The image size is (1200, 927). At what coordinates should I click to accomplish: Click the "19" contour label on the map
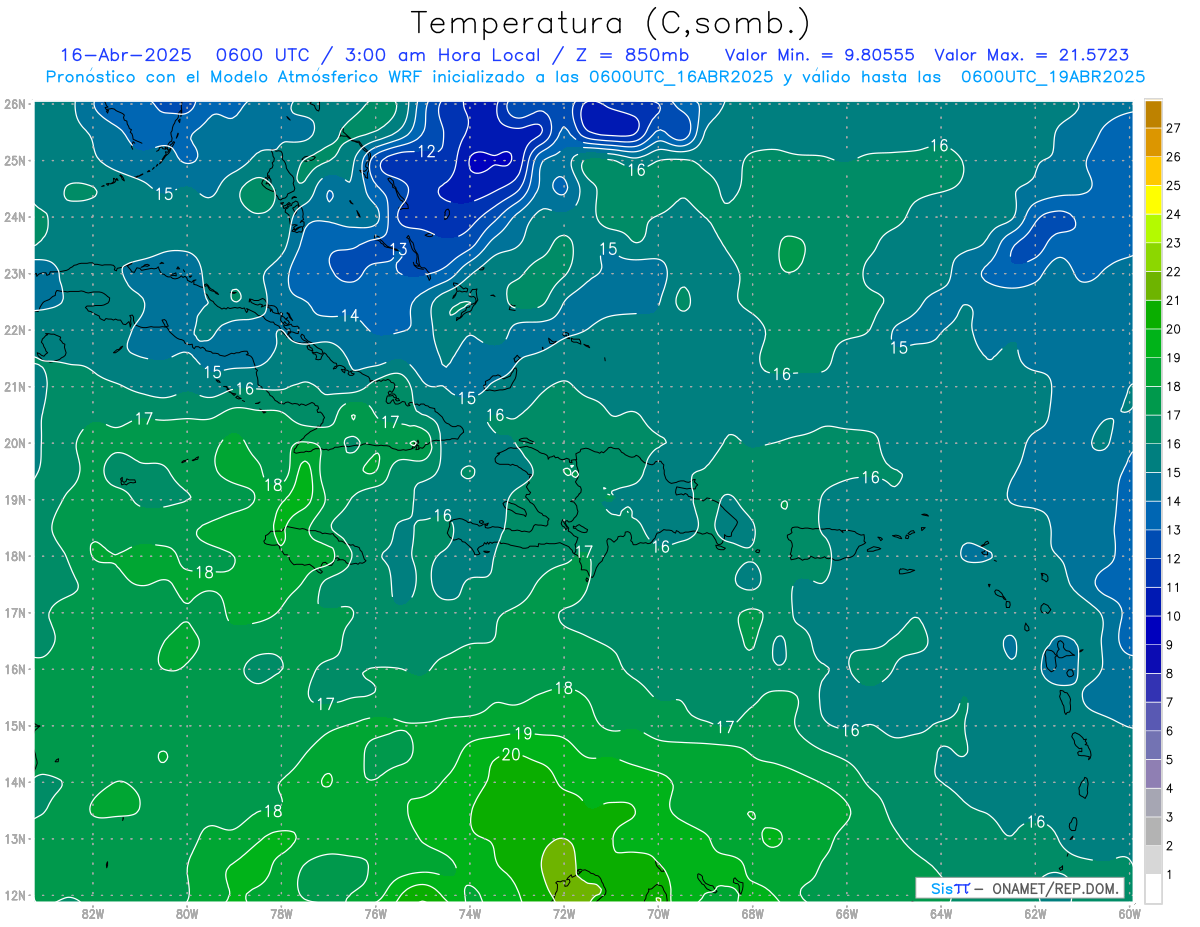pos(523,734)
